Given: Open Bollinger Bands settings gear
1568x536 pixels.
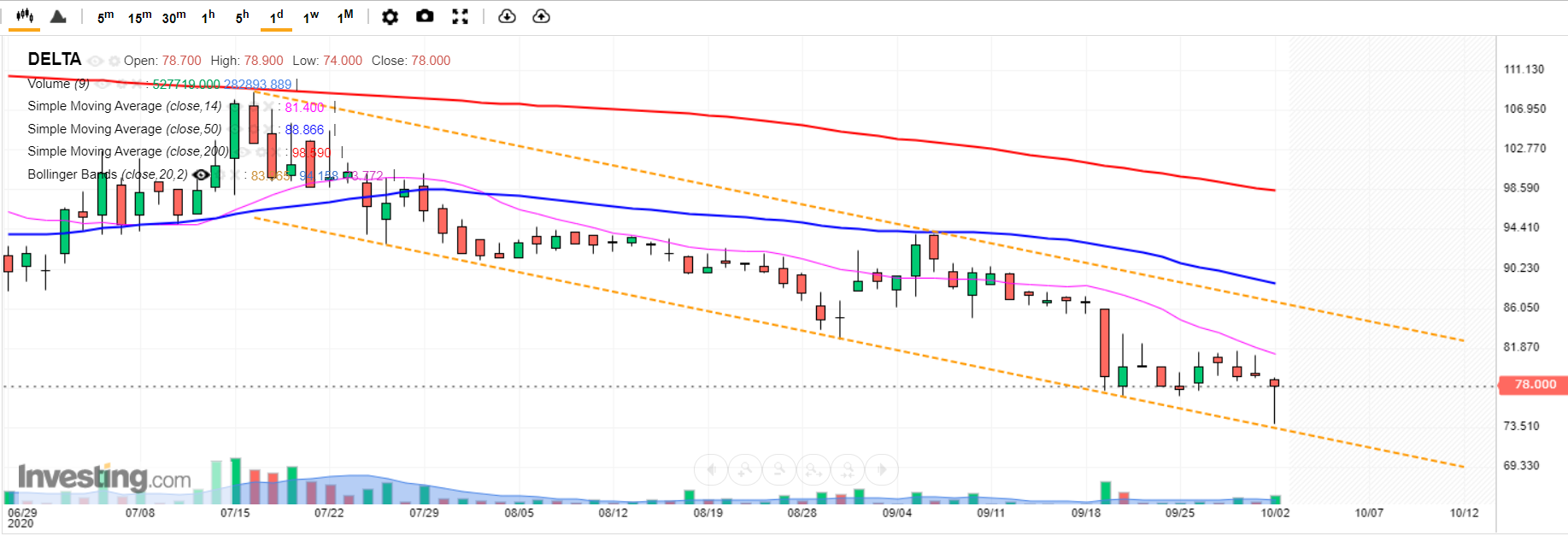Looking at the screenshot, I should coord(220,174).
